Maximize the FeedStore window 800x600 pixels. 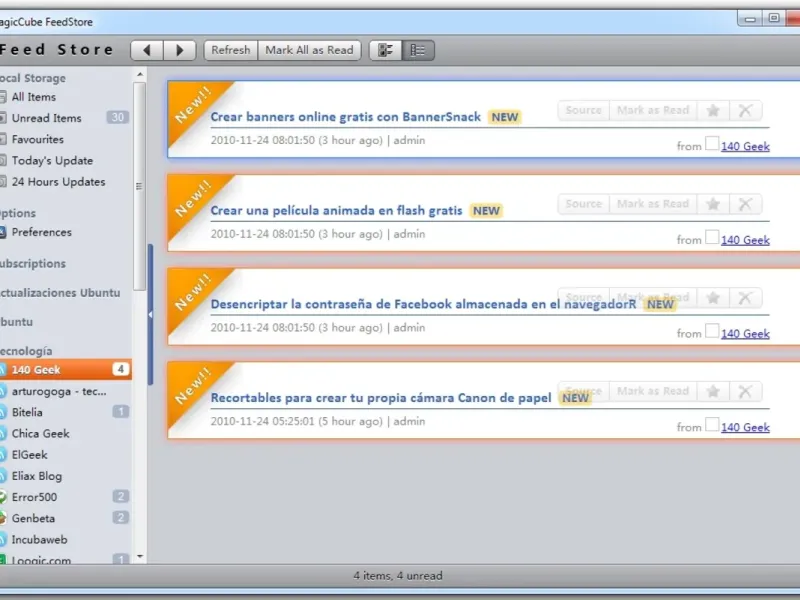tap(774, 18)
